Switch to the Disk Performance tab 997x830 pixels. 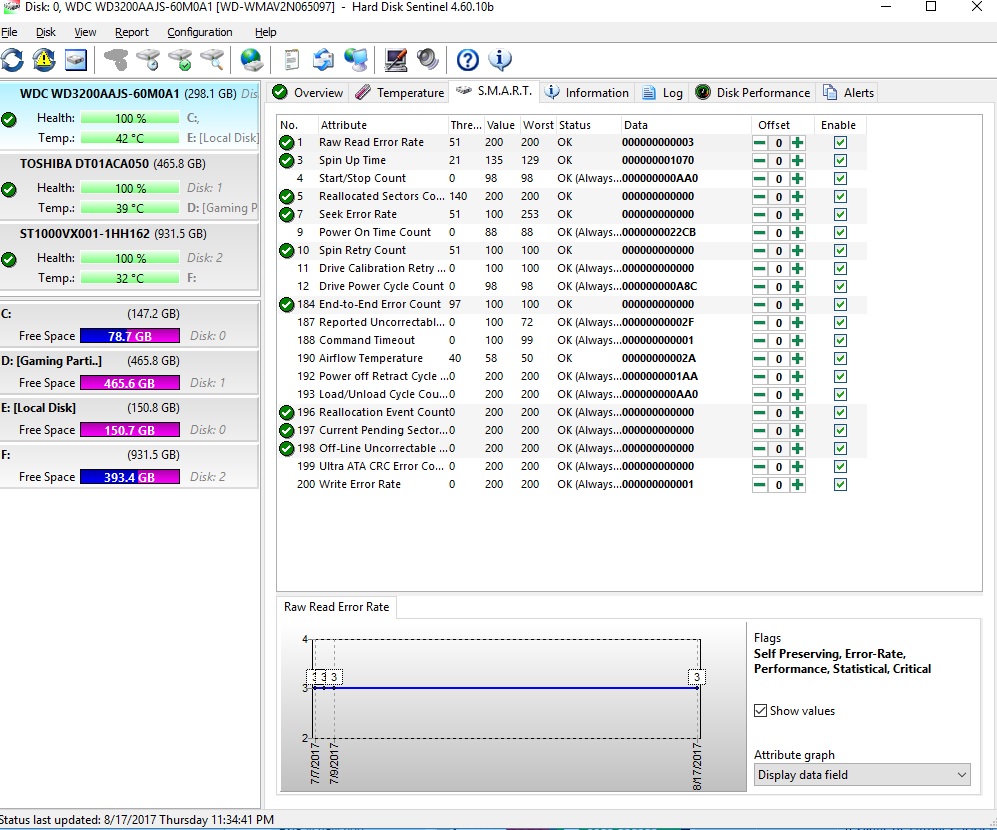coord(752,93)
